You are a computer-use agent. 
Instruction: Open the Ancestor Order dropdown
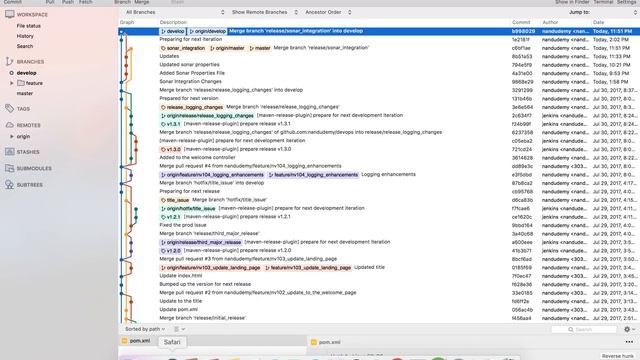point(328,12)
